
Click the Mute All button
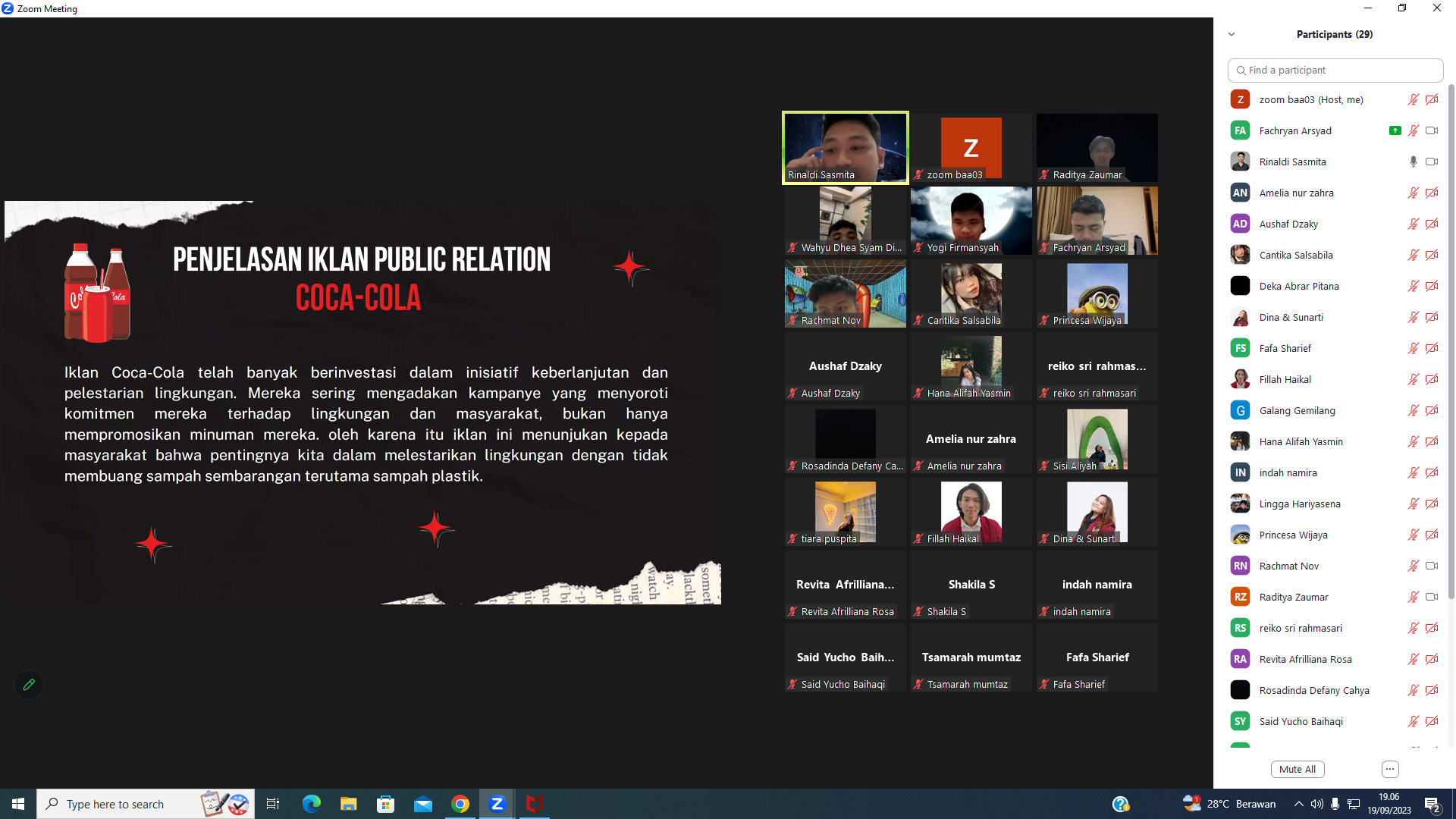[x=1298, y=769]
